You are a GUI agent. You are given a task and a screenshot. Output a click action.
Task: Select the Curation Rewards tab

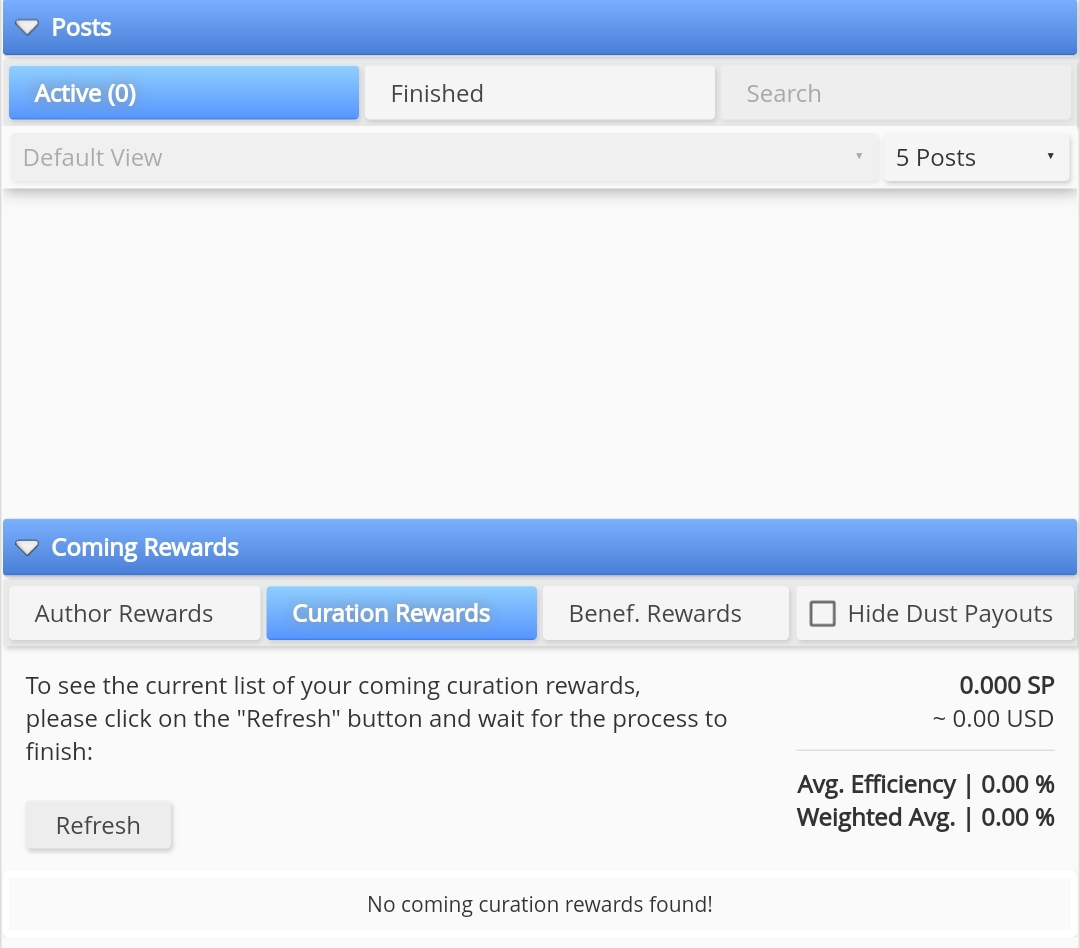pos(402,613)
